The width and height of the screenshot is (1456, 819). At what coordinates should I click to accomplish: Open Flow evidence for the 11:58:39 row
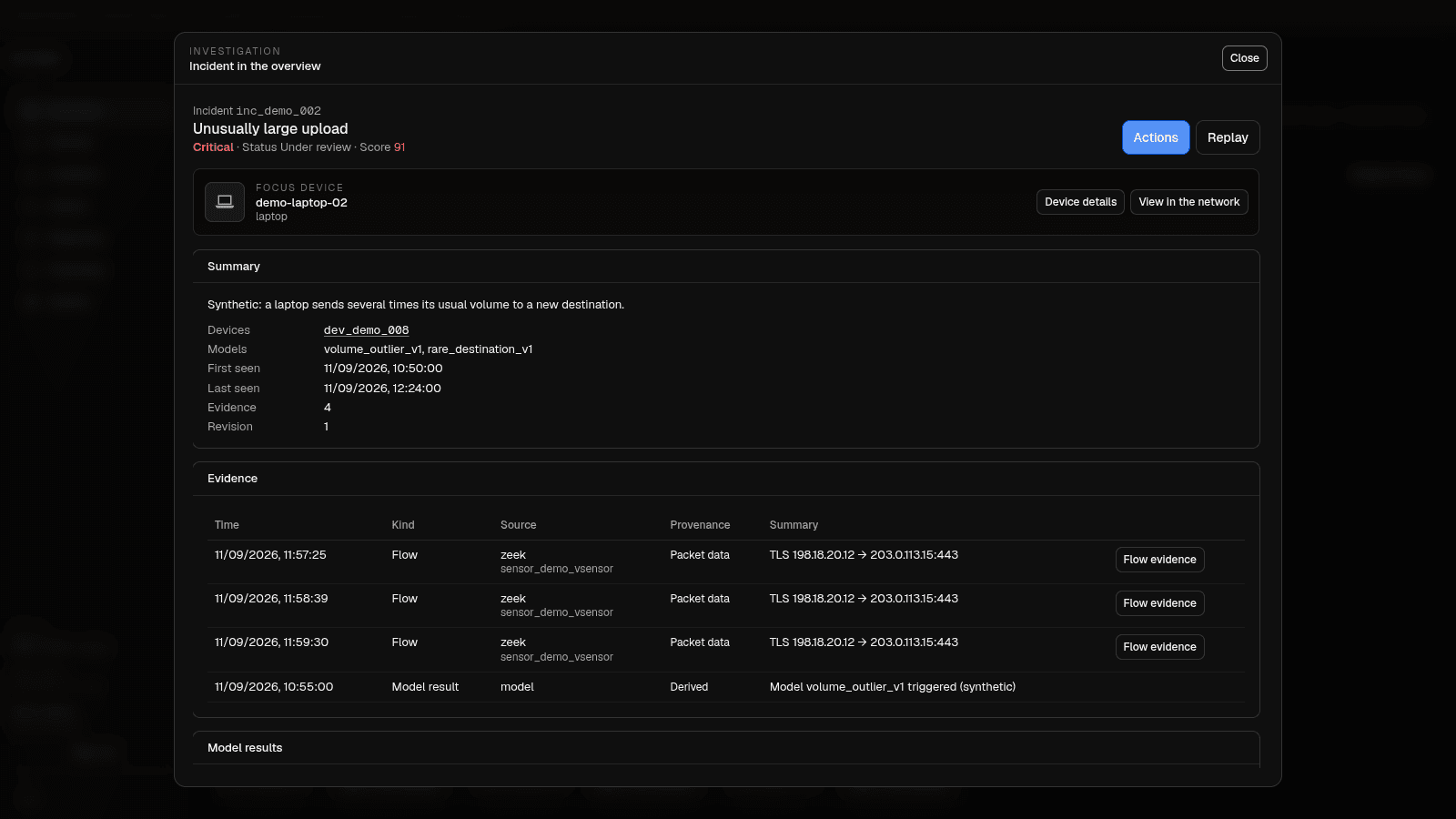click(1159, 603)
